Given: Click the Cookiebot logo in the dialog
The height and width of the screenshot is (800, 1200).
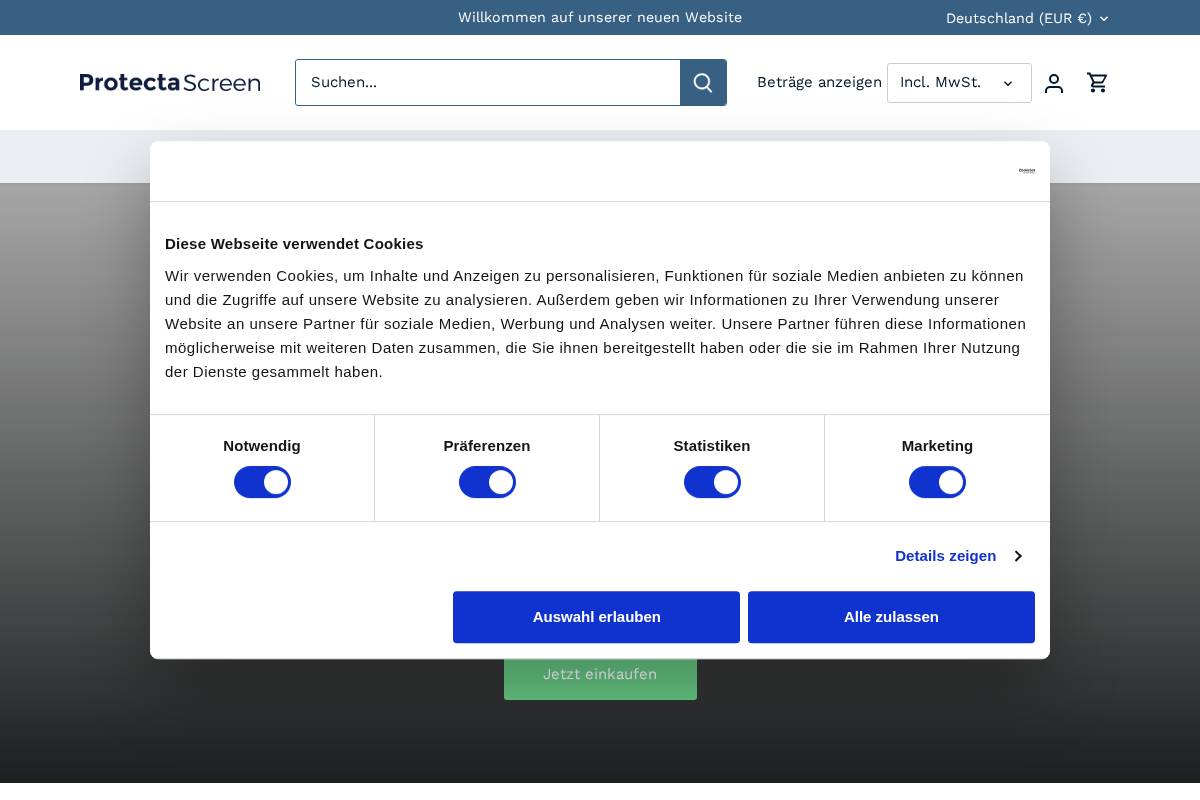Looking at the screenshot, I should point(1026,170).
